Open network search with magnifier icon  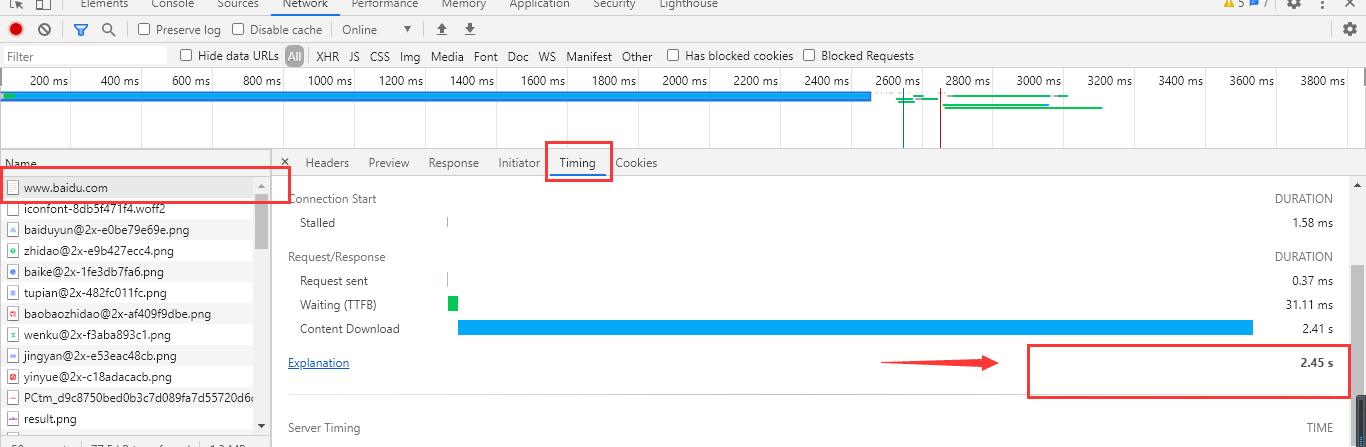click(x=108, y=30)
